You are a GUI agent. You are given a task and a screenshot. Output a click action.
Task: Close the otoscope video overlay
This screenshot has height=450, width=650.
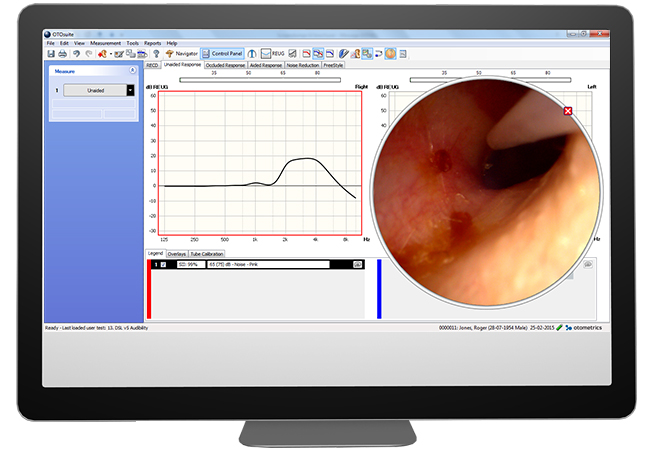point(569,111)
